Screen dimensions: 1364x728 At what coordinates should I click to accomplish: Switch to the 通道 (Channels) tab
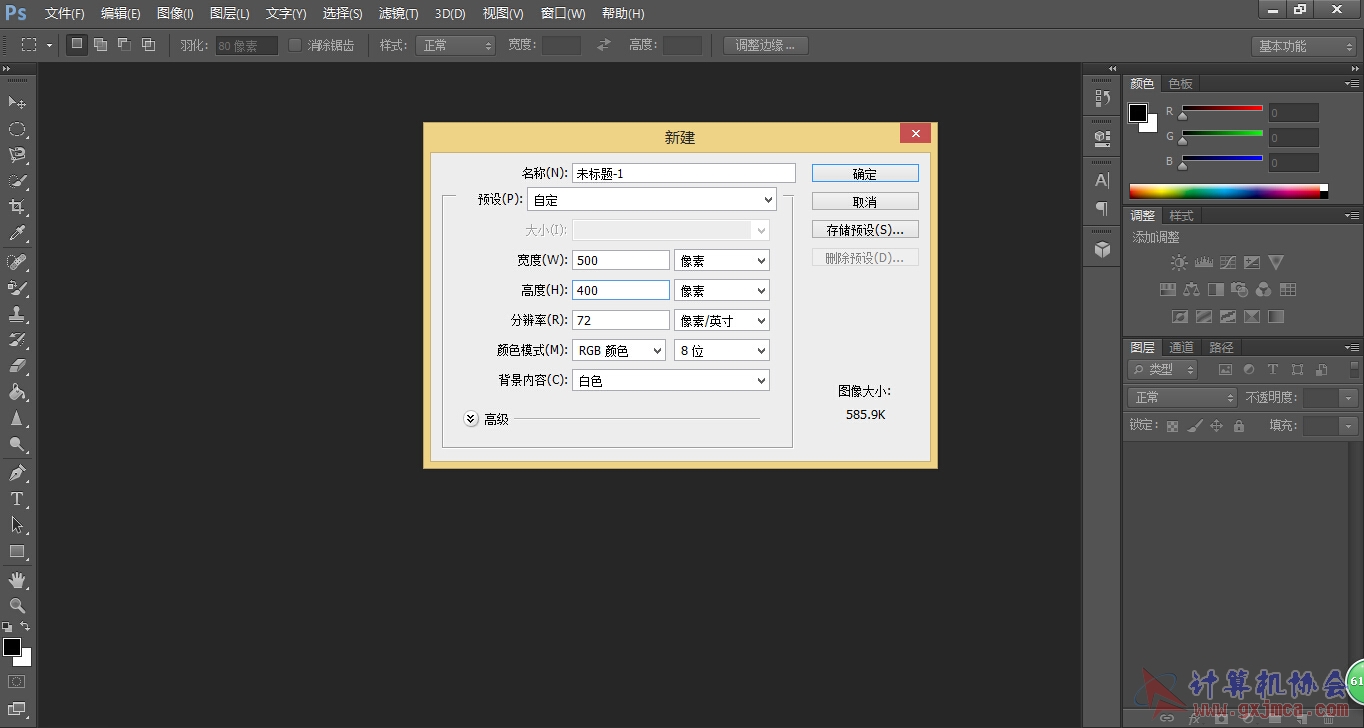[1181, 347]
